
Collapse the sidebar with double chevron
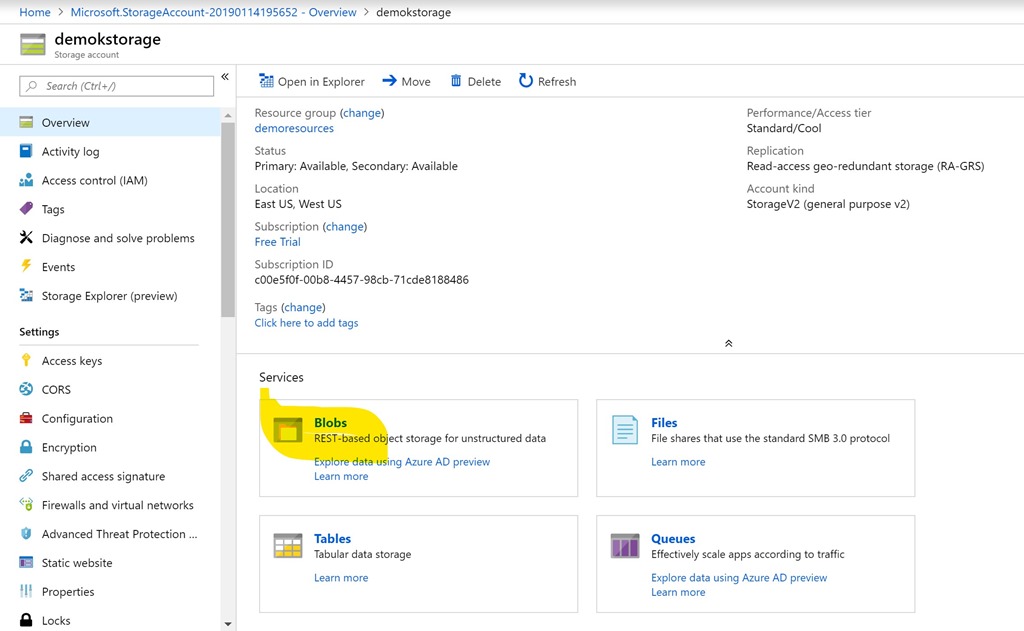tap(225, 77)
